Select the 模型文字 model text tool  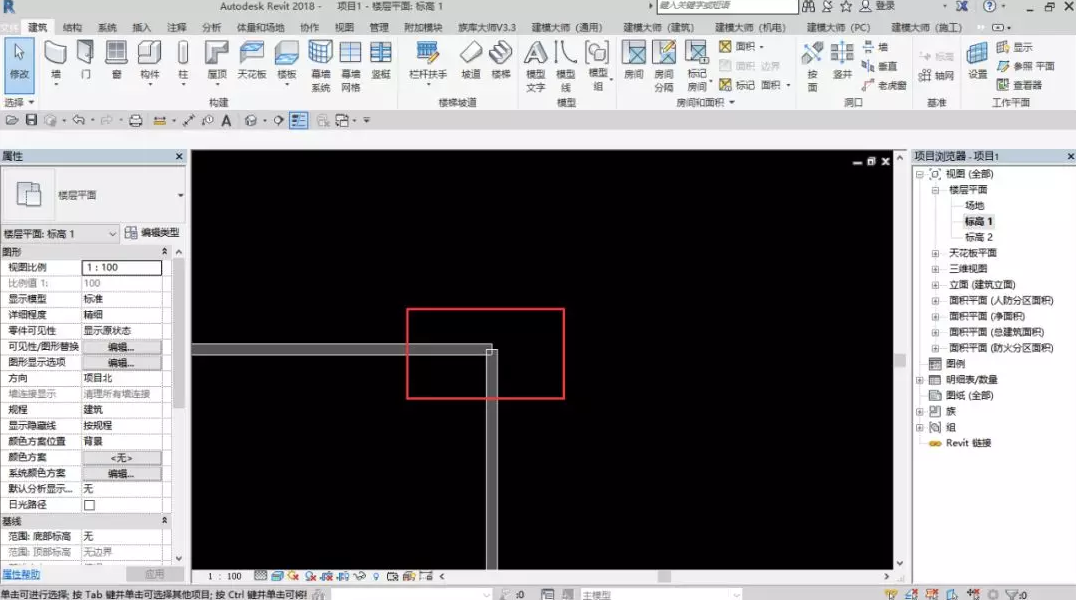point(535,66)
